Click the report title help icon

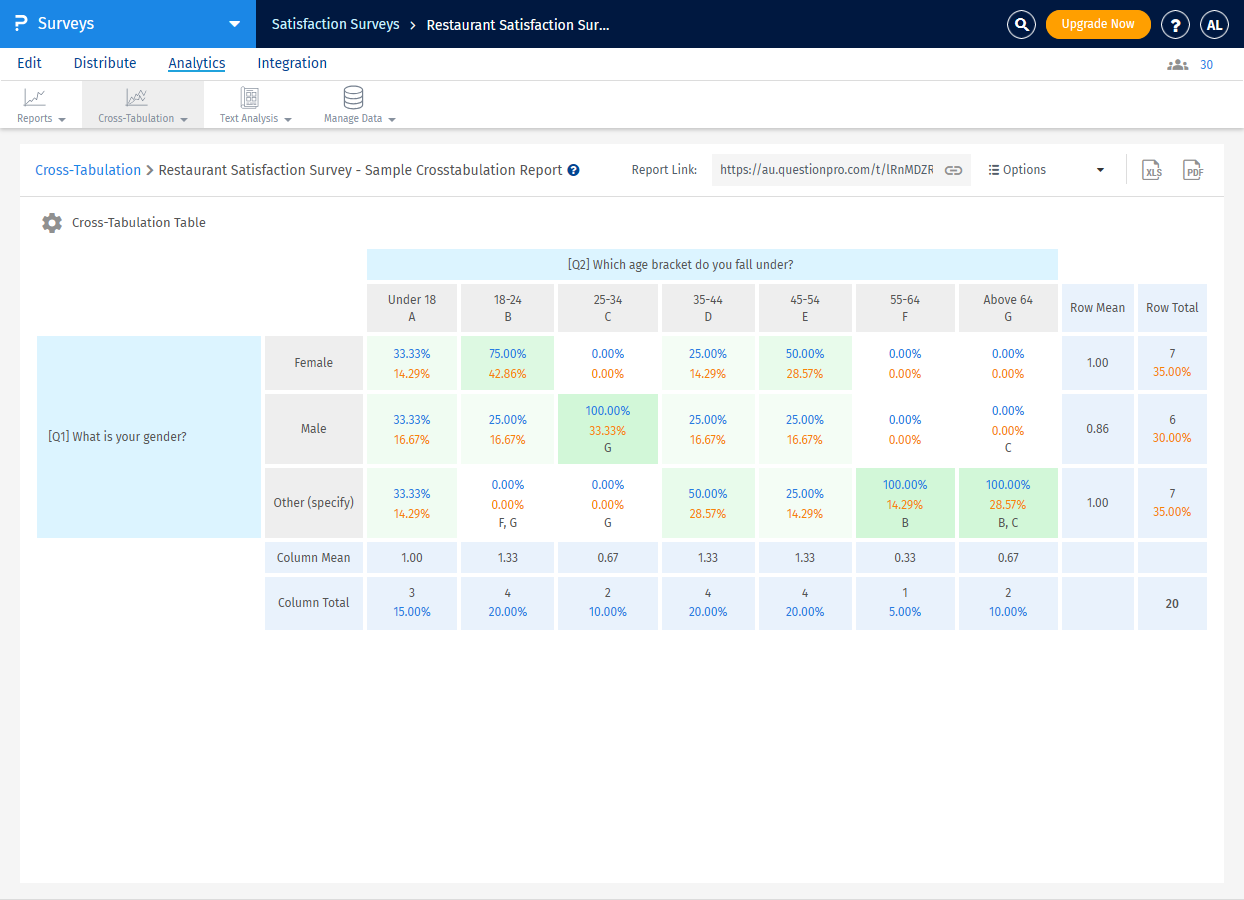(574, 170)
